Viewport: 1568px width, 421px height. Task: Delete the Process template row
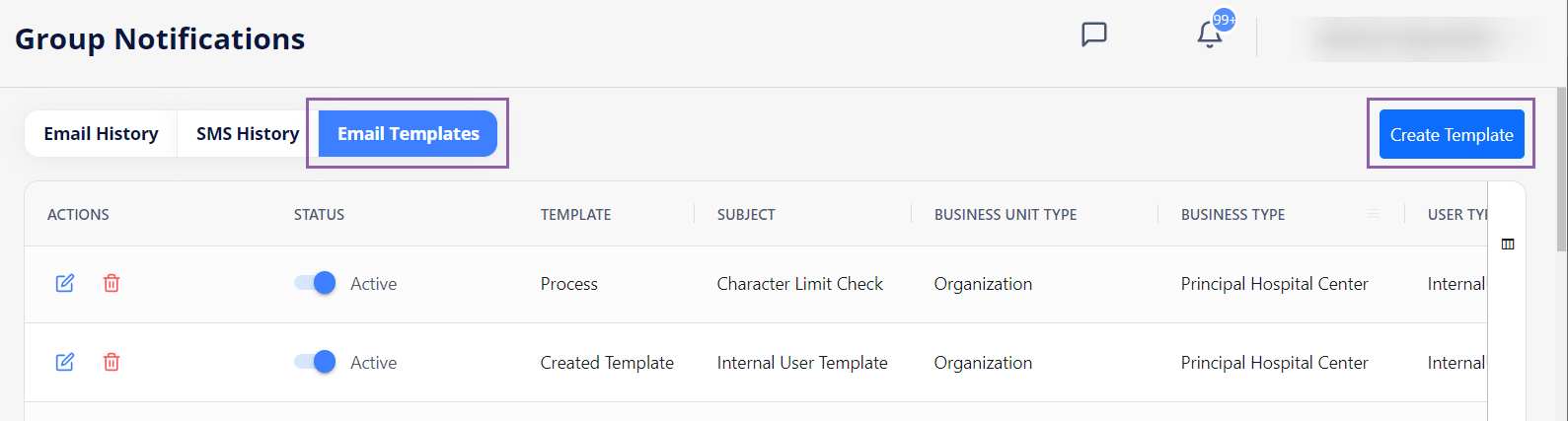click(112, 283)
